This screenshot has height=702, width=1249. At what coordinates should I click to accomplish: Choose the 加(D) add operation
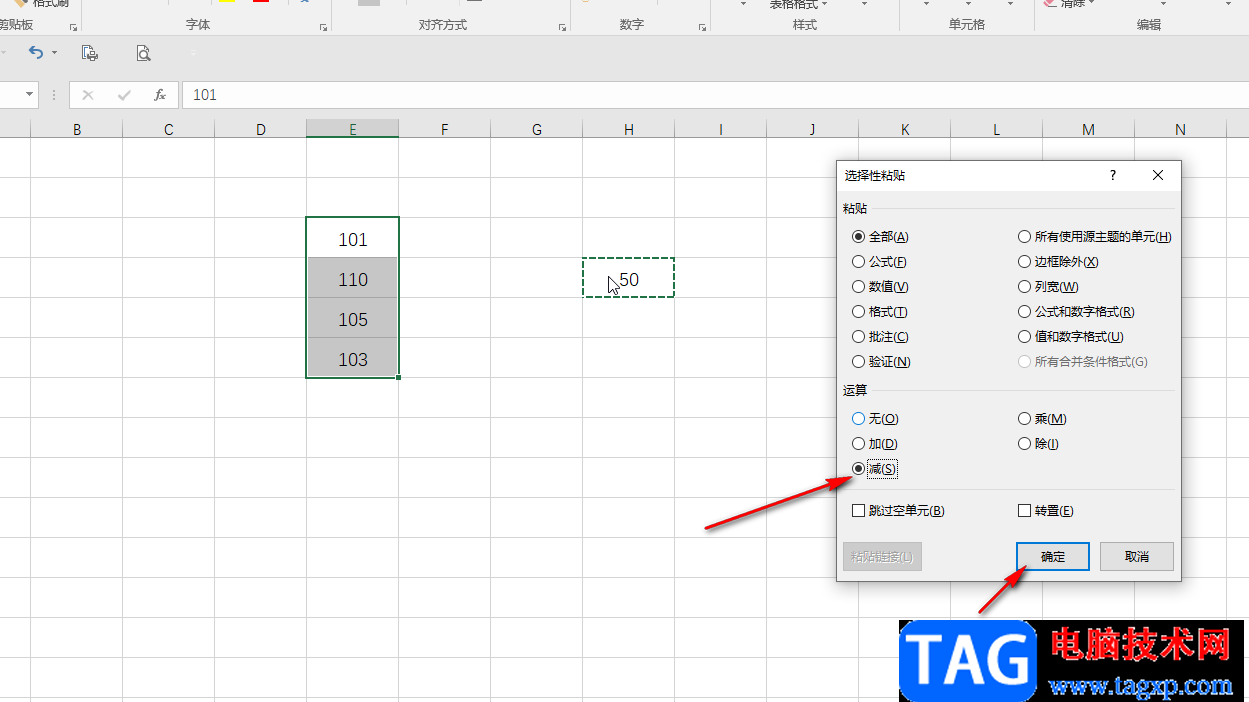874,444
